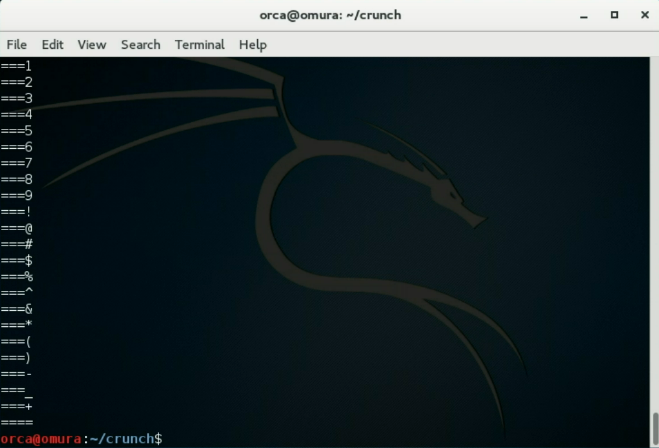This screenshot has height=448, width=659.
Task: Click the output line ====
Action: pos(16,422)
